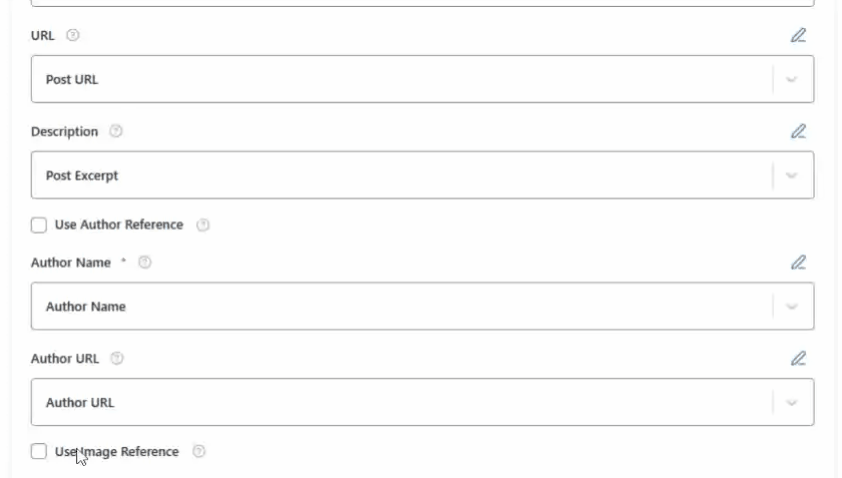Show help icon next to Description label
842x478 pixels.
[116, 131]
